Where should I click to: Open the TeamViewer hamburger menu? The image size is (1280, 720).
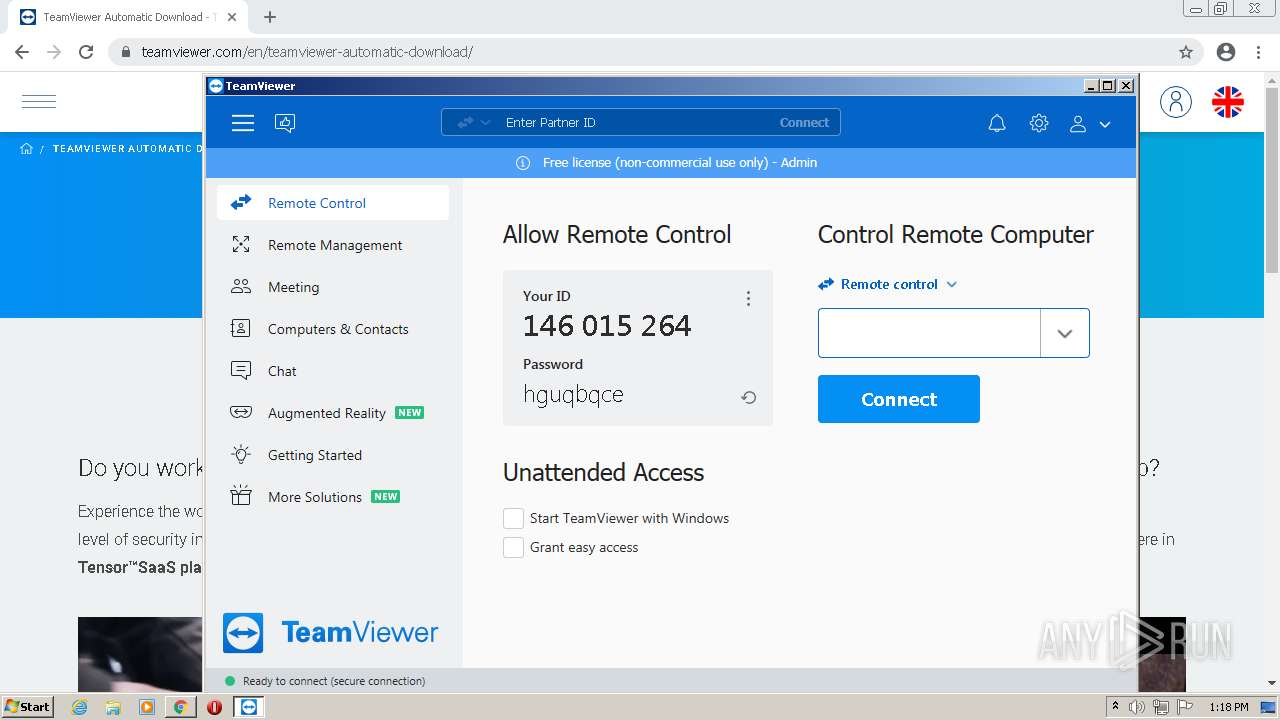pos(243,123)
